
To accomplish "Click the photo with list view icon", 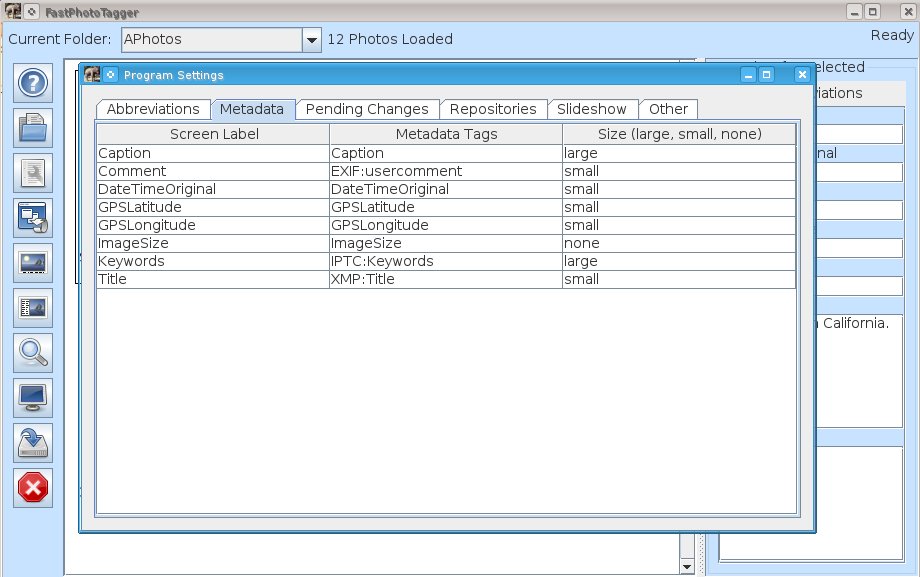I will pos(34,309).
